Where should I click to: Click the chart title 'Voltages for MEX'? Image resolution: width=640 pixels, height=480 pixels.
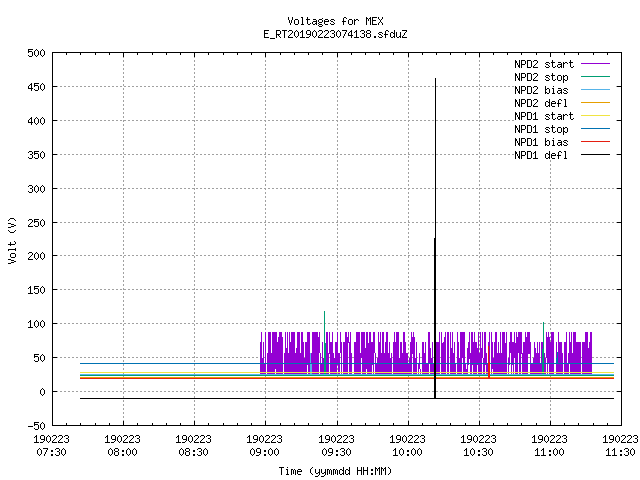click(x=335, y=21)
